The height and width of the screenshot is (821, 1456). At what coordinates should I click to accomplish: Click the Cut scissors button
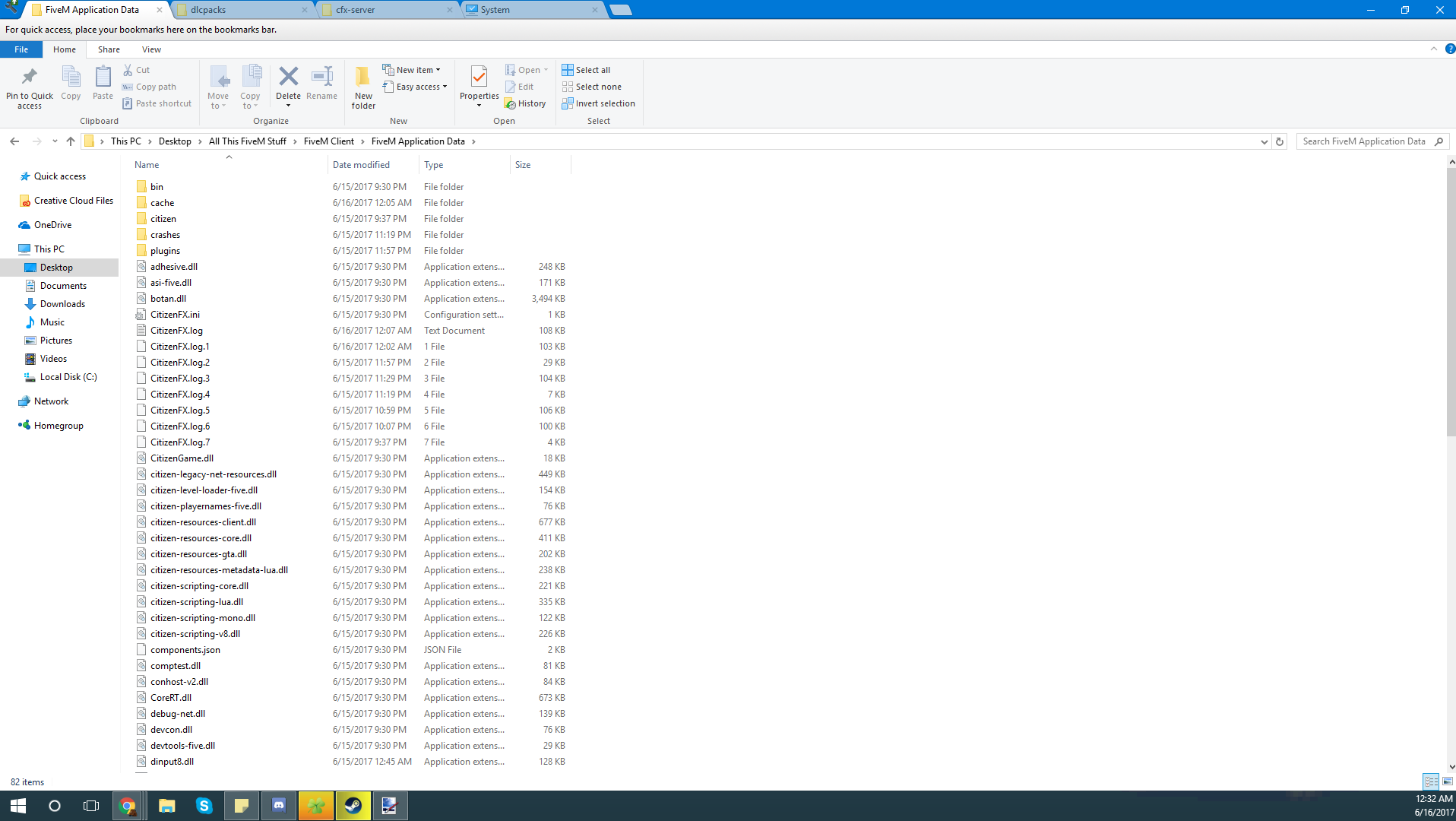click(x=137, y=70)
